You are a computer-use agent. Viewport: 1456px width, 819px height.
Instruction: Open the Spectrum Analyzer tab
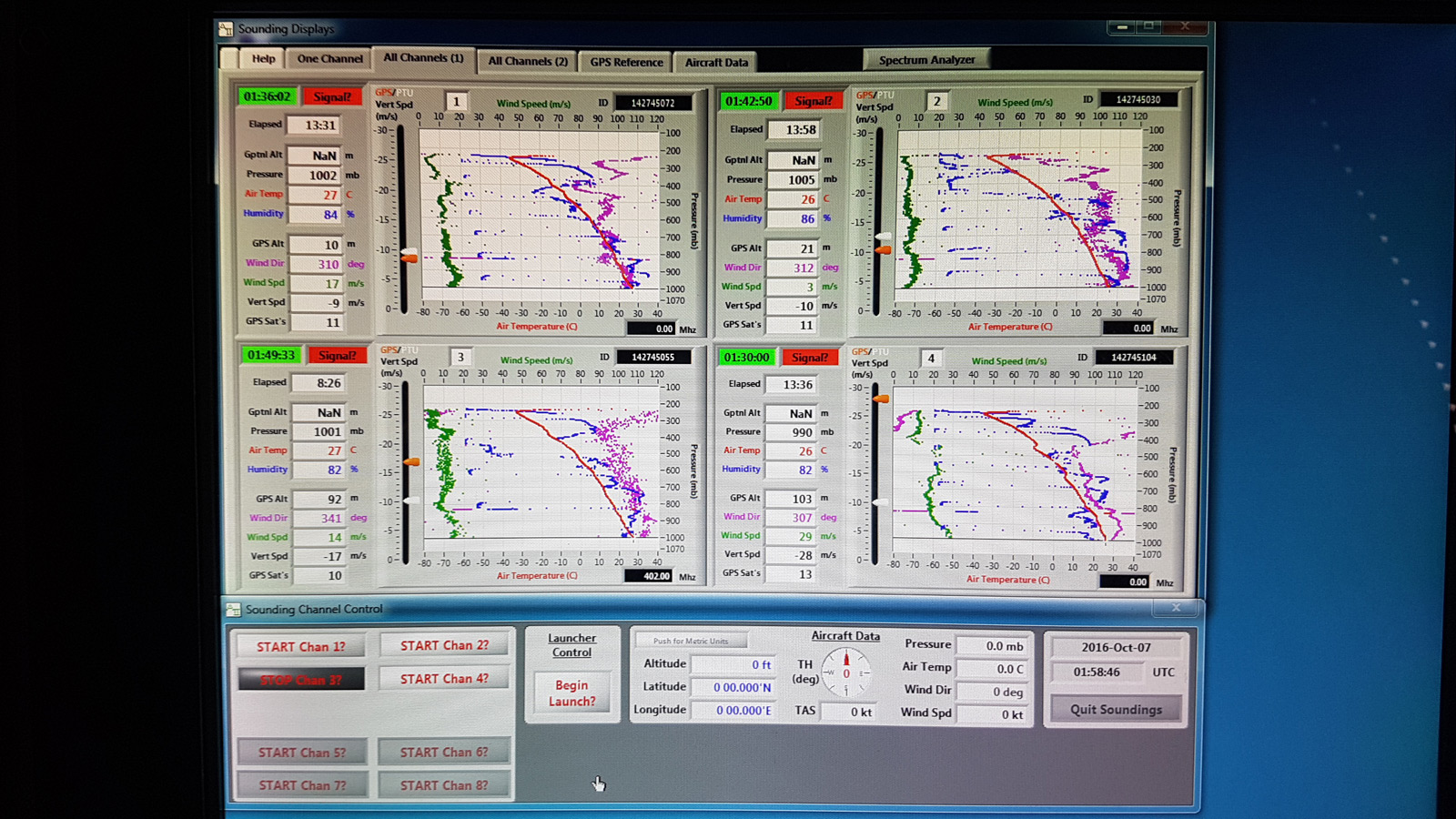click(926, 60)
